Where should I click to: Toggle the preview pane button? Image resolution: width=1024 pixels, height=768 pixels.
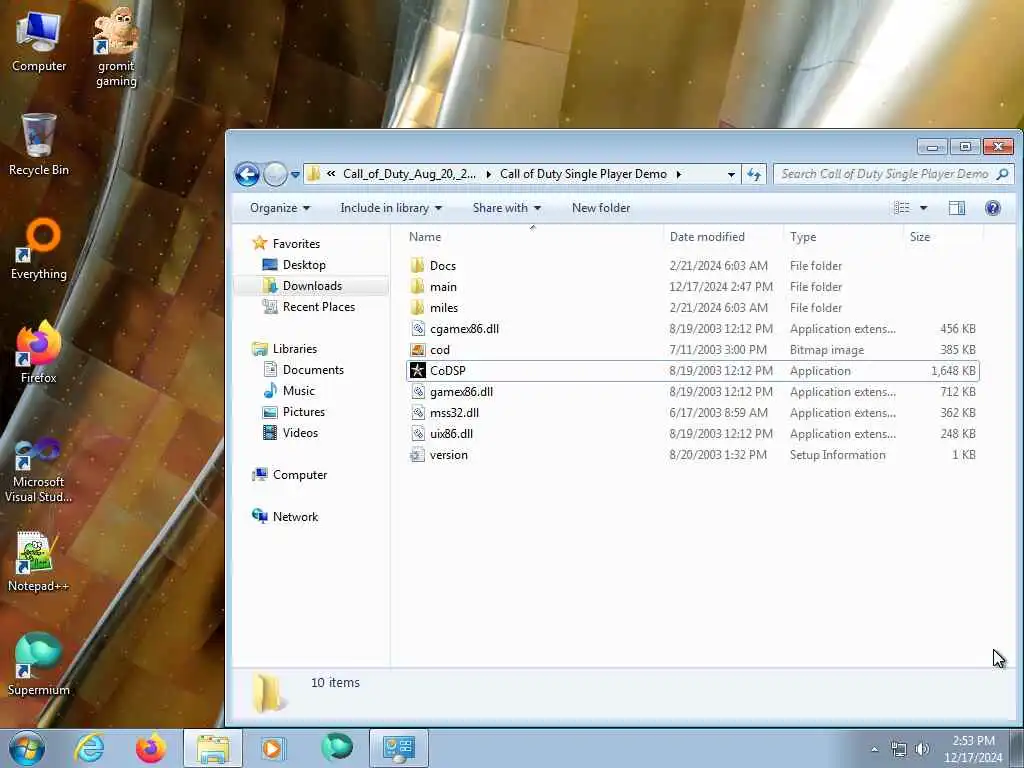tap(957, 208)
